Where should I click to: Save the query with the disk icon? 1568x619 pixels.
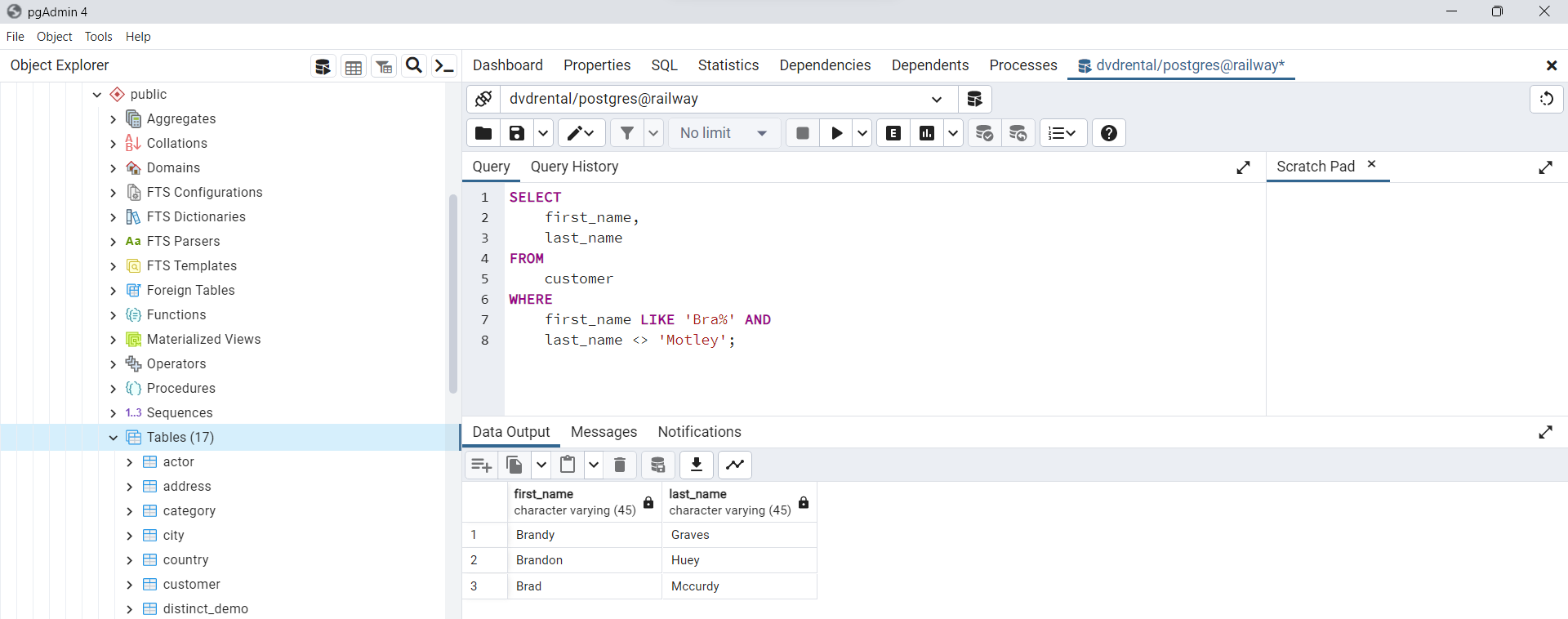[517, 133]
